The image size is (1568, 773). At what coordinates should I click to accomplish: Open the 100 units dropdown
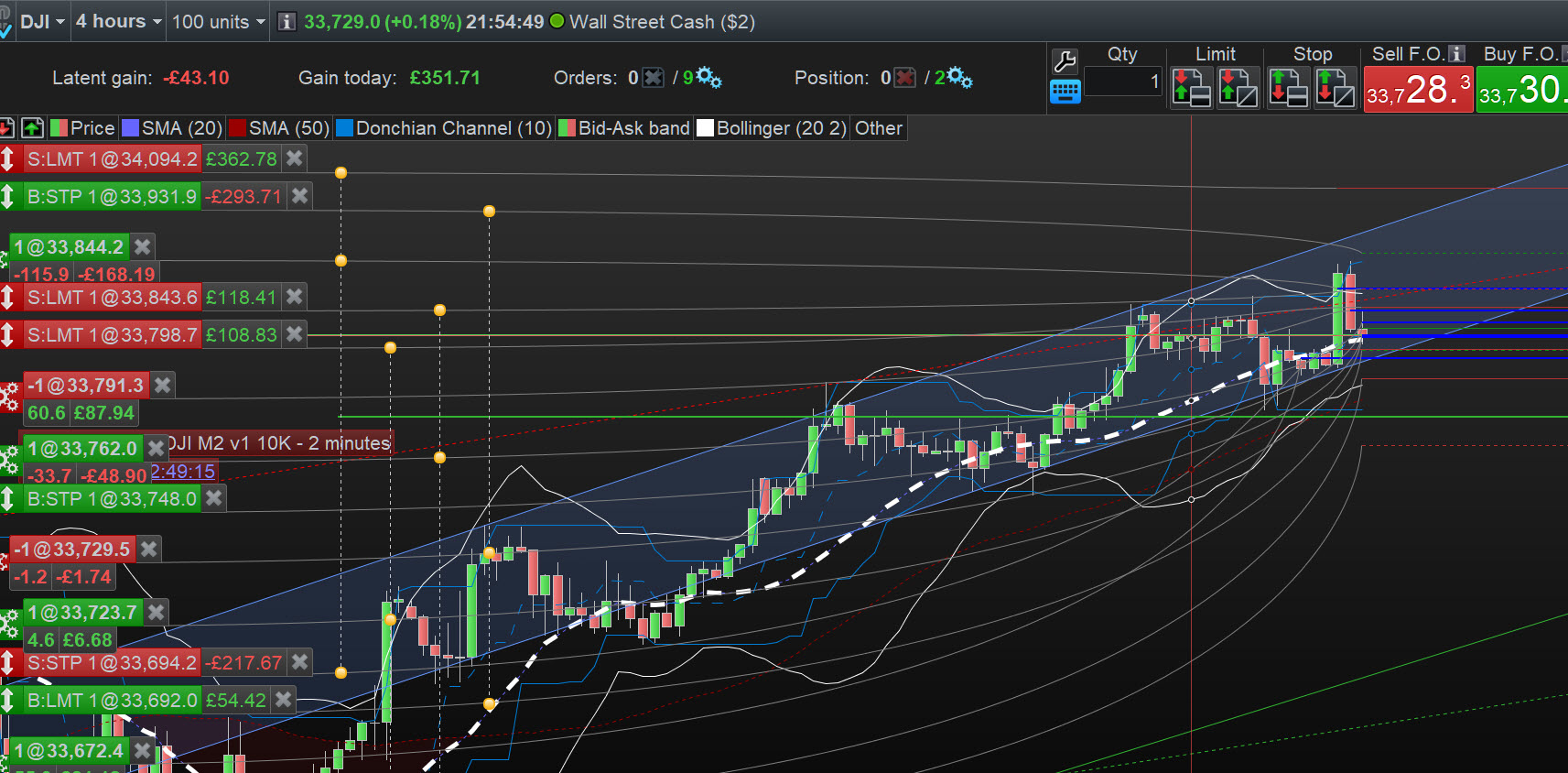click(218, 21)
